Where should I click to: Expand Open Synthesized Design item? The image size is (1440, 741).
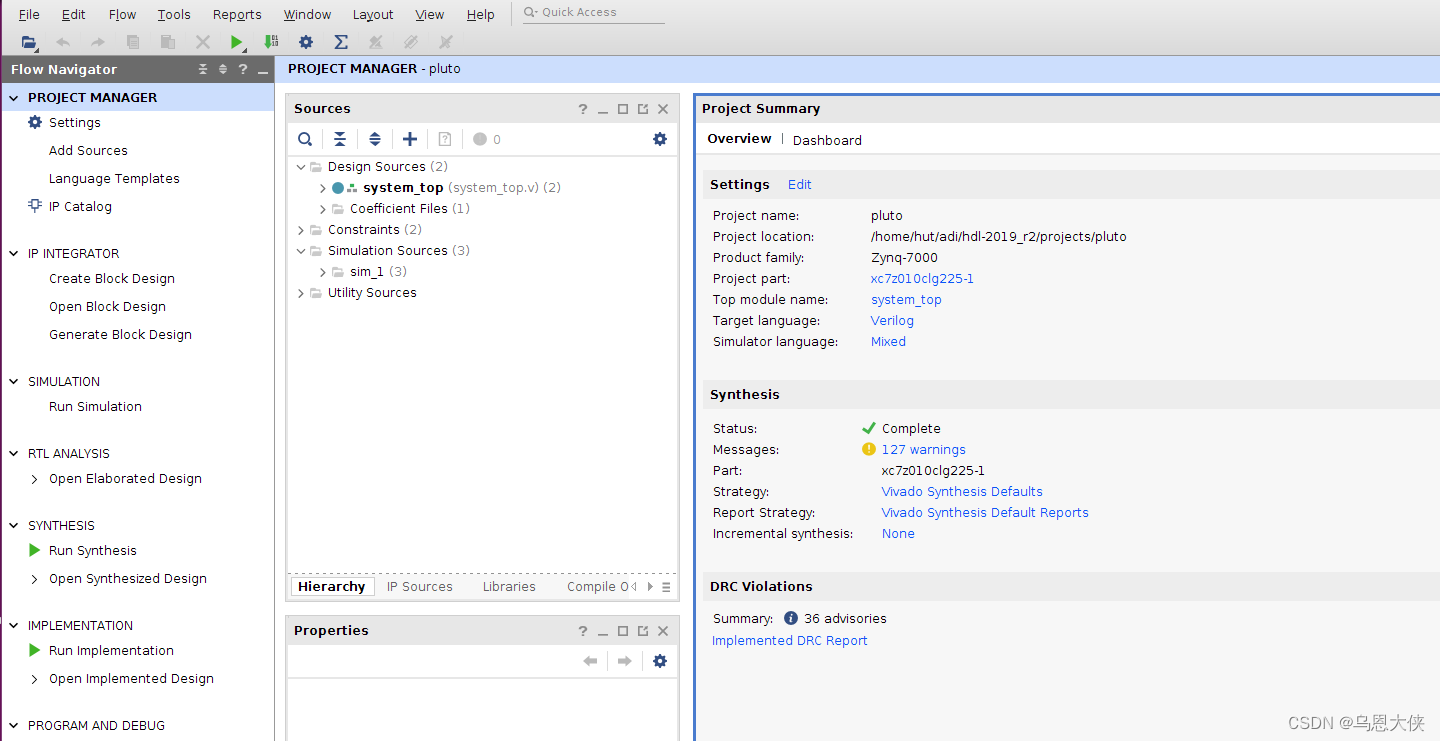[x=35, y=579]
